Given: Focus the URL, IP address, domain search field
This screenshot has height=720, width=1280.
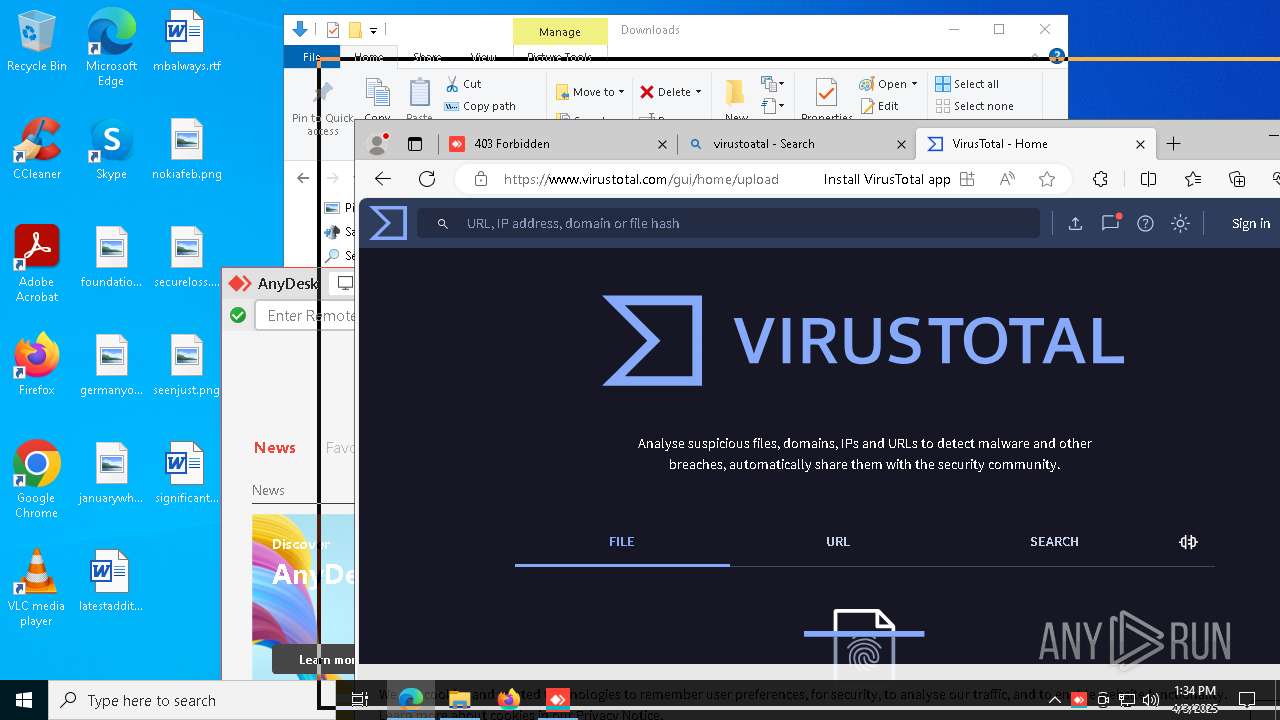Looking at the screenshot, I should 728,224.
